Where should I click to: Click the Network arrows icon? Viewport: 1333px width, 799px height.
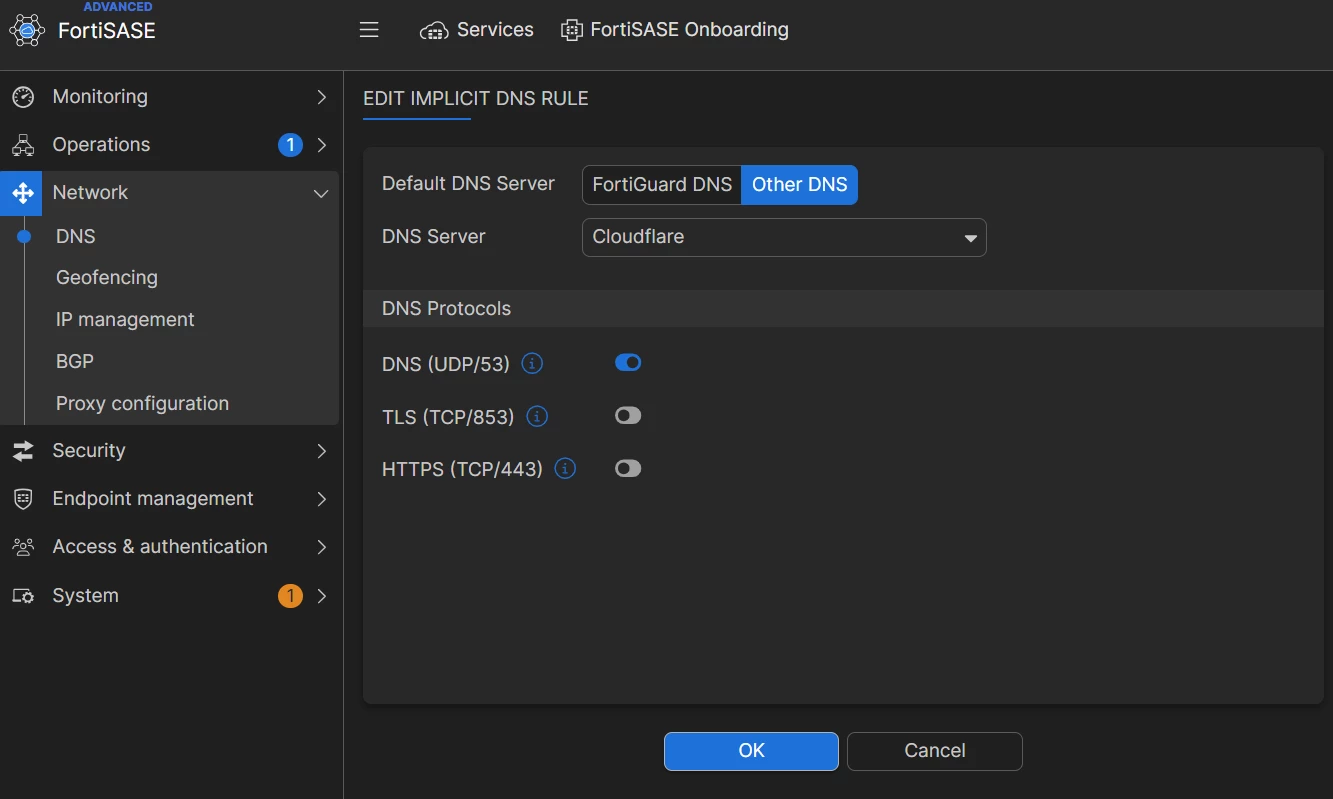click(x=23, y=193)
